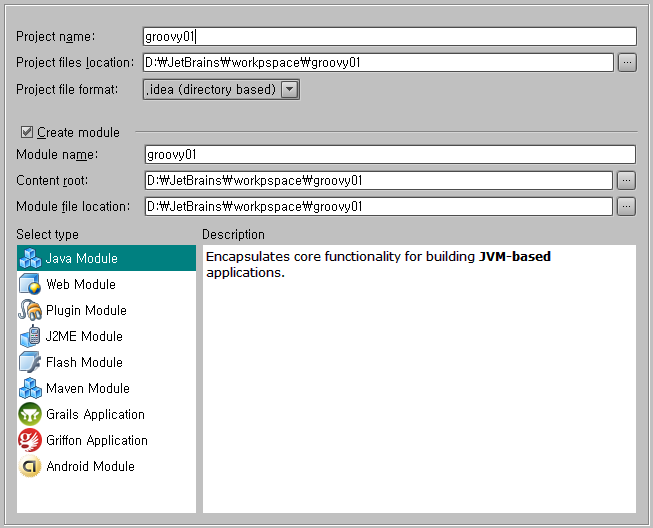Click the Module name text field

[x=390, y=154]
